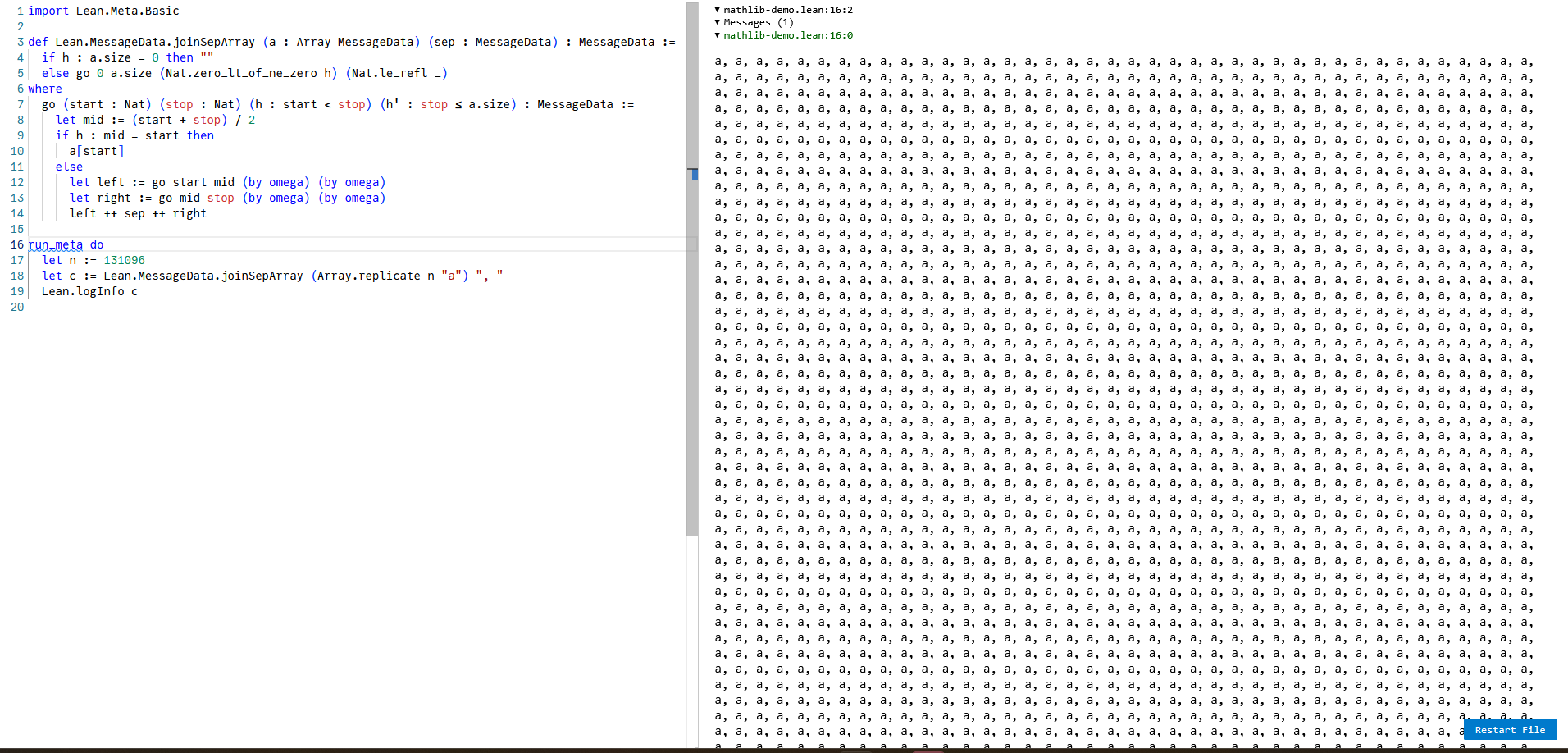Click the where keyword on line 6
This screenshot has width=1568, height=753.
(45, 89)
